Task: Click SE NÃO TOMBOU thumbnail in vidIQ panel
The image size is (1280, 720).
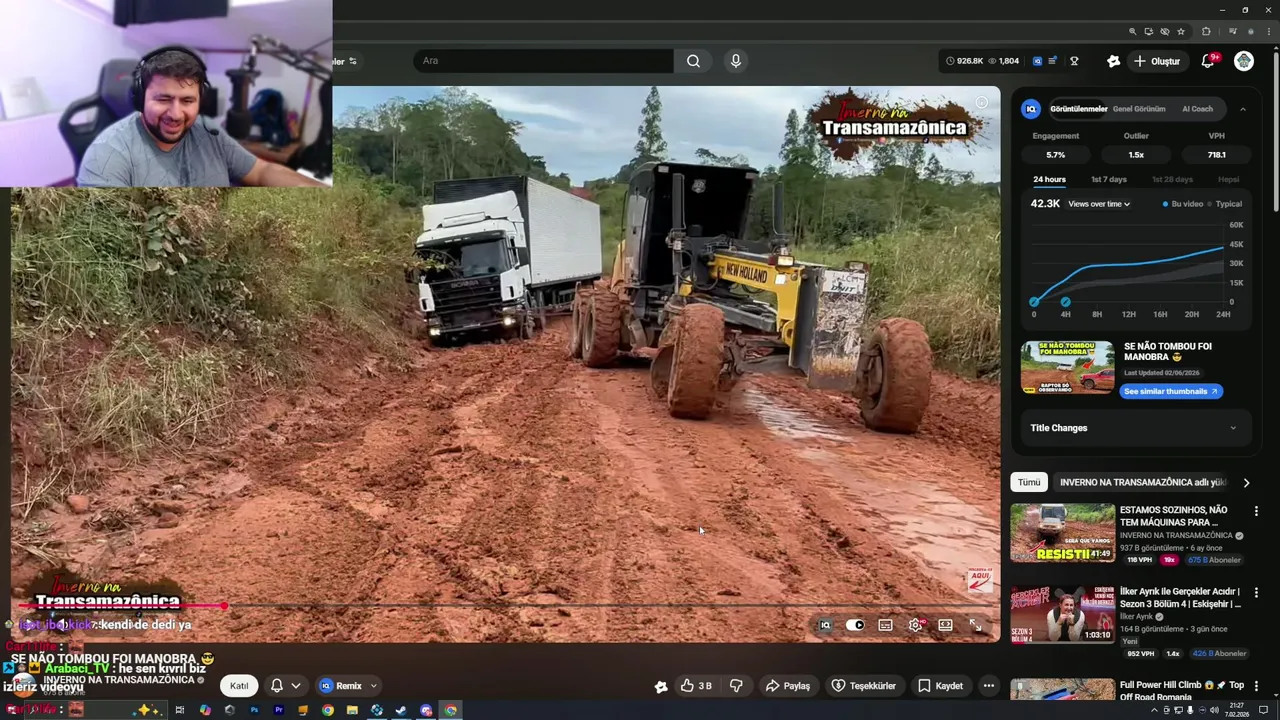Action: pos(1068,368)
